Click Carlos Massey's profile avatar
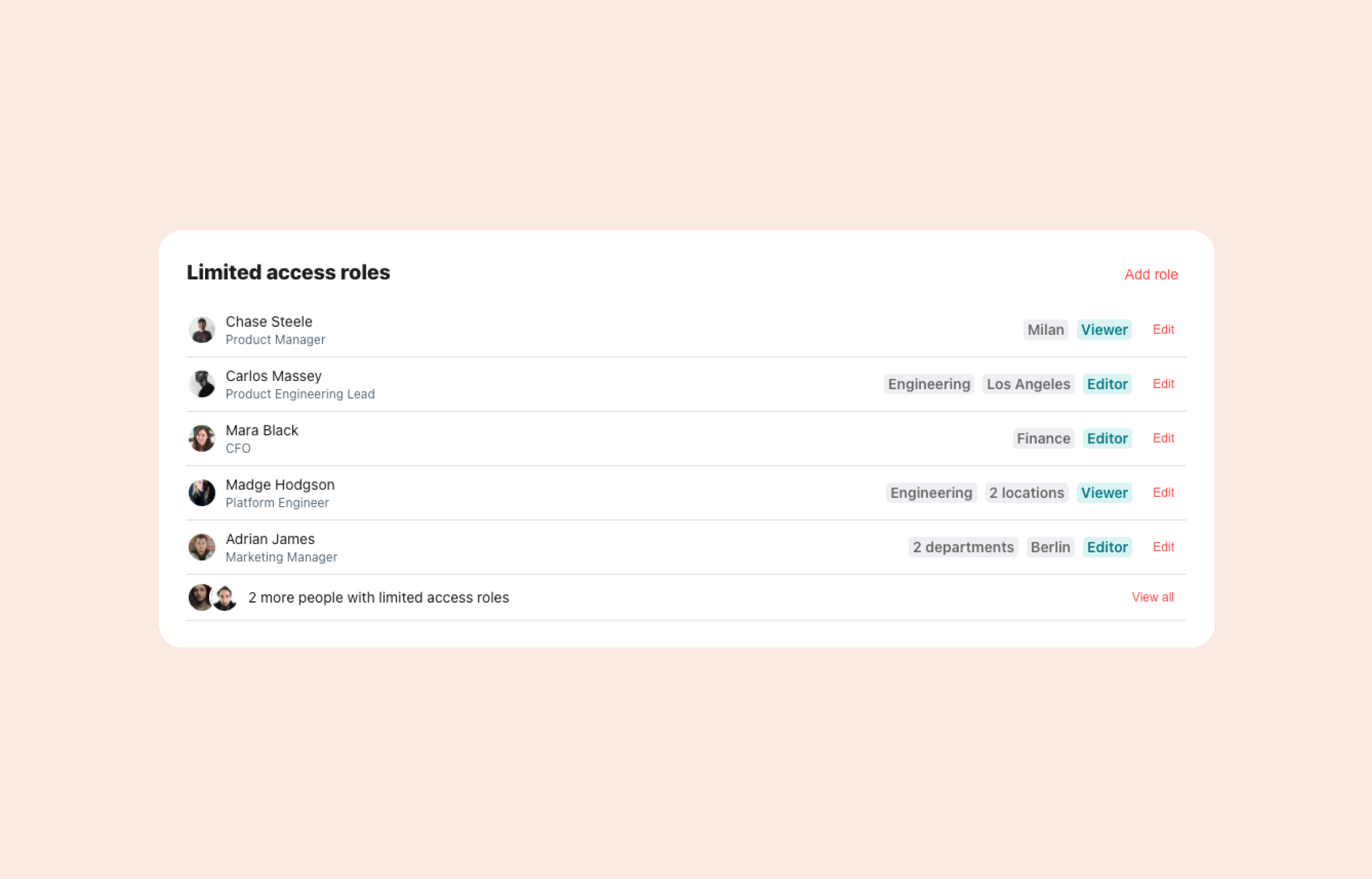Viewport: 1372px width, 879px height. coord(202,384)
